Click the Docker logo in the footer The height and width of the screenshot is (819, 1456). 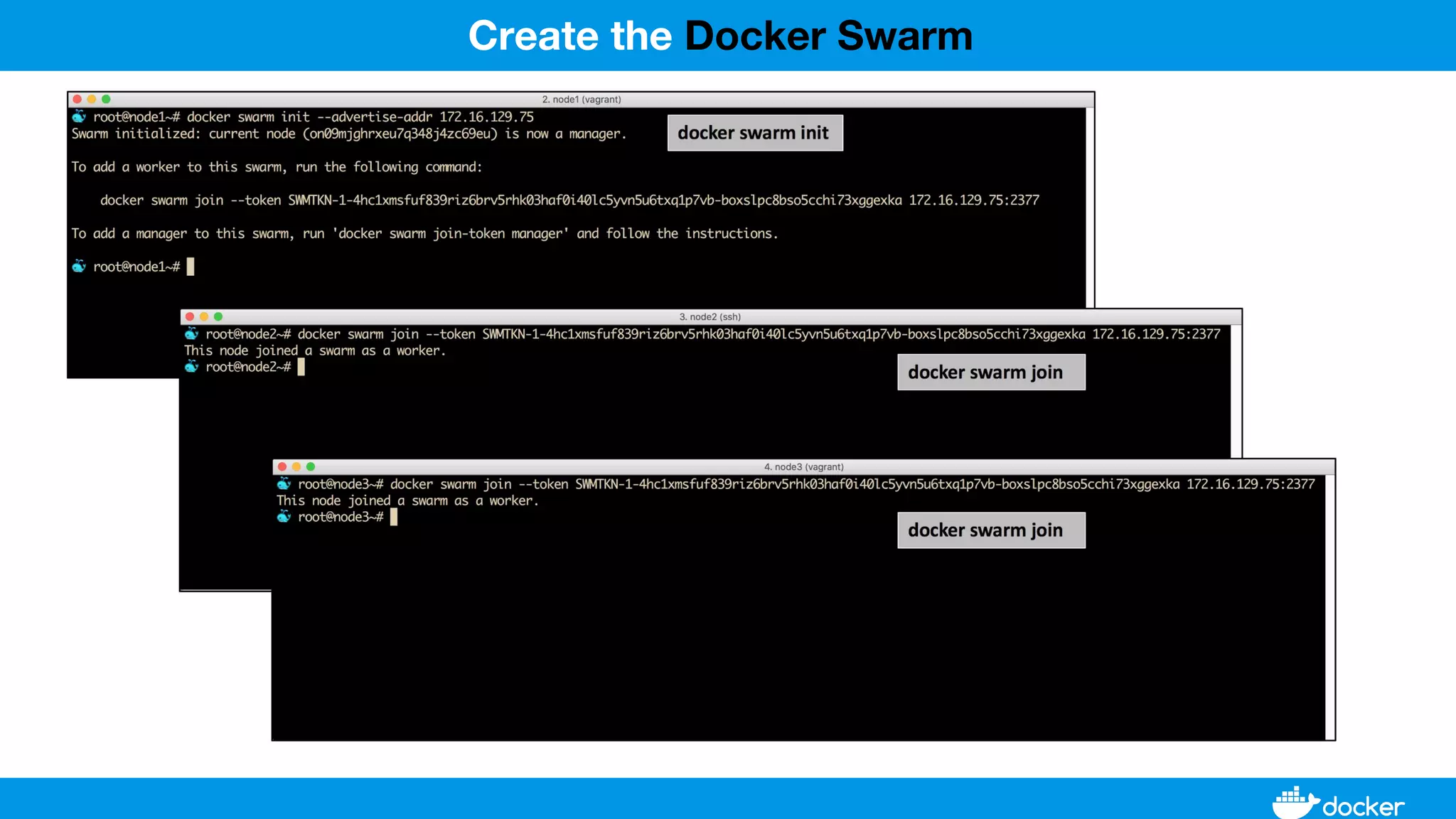[x=1337, y=803]
